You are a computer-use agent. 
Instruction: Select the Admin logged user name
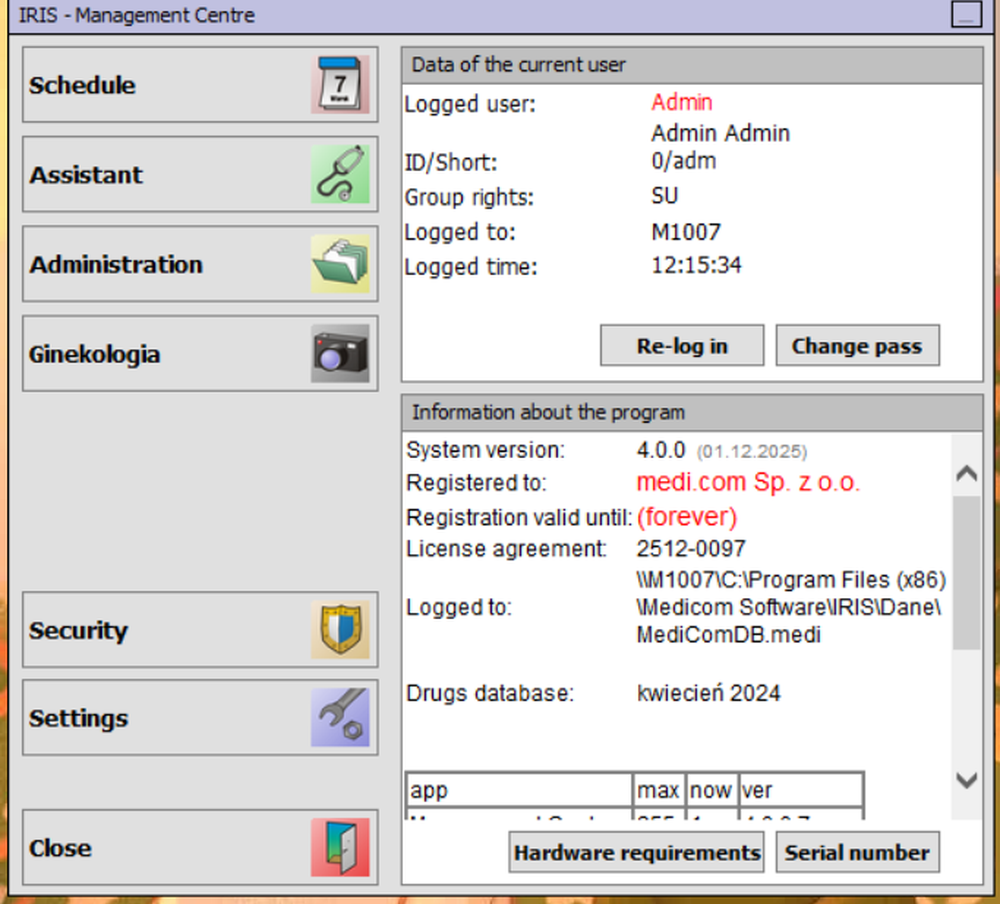point(681,102)
